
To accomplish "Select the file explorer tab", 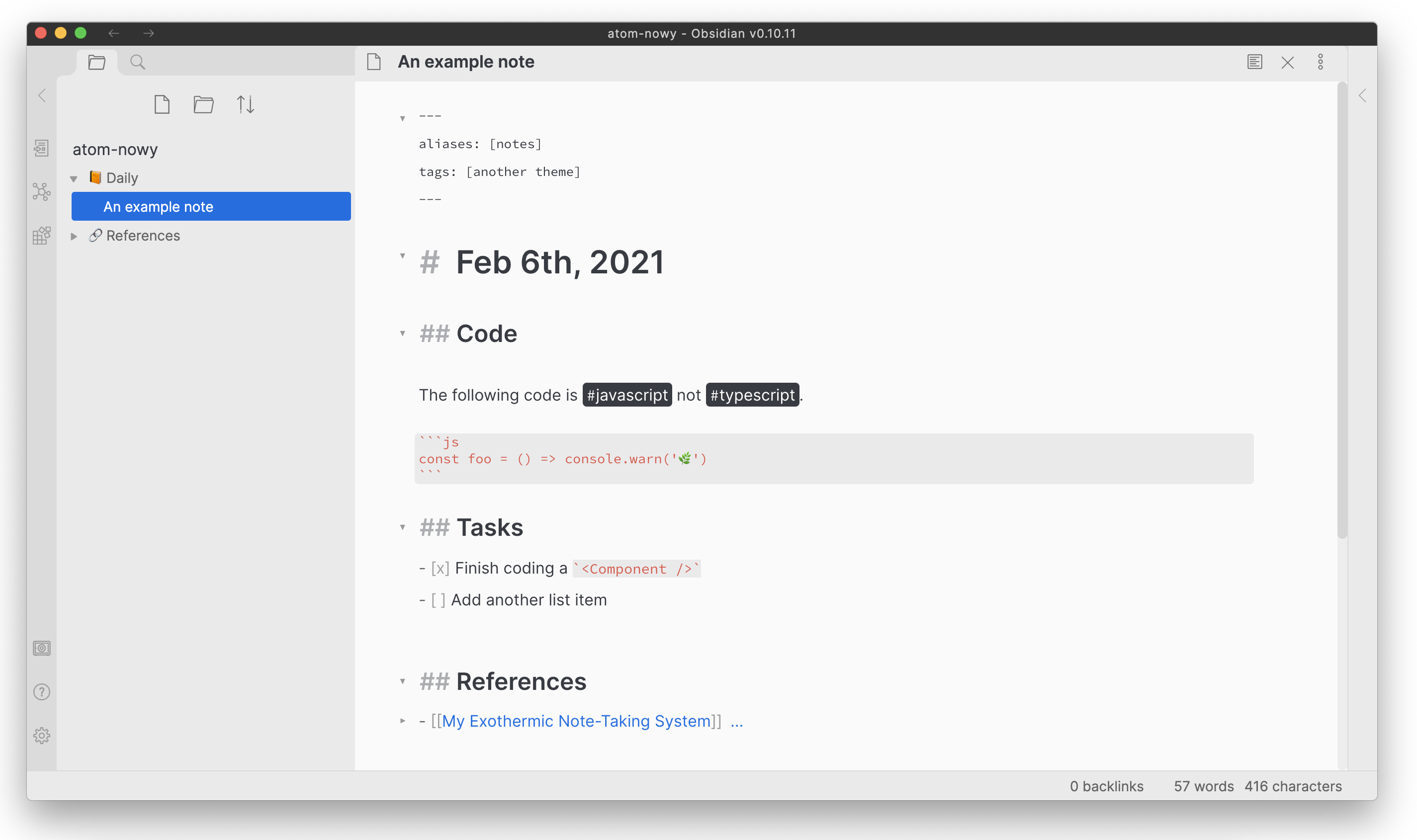I will click(x=97, y=62).
